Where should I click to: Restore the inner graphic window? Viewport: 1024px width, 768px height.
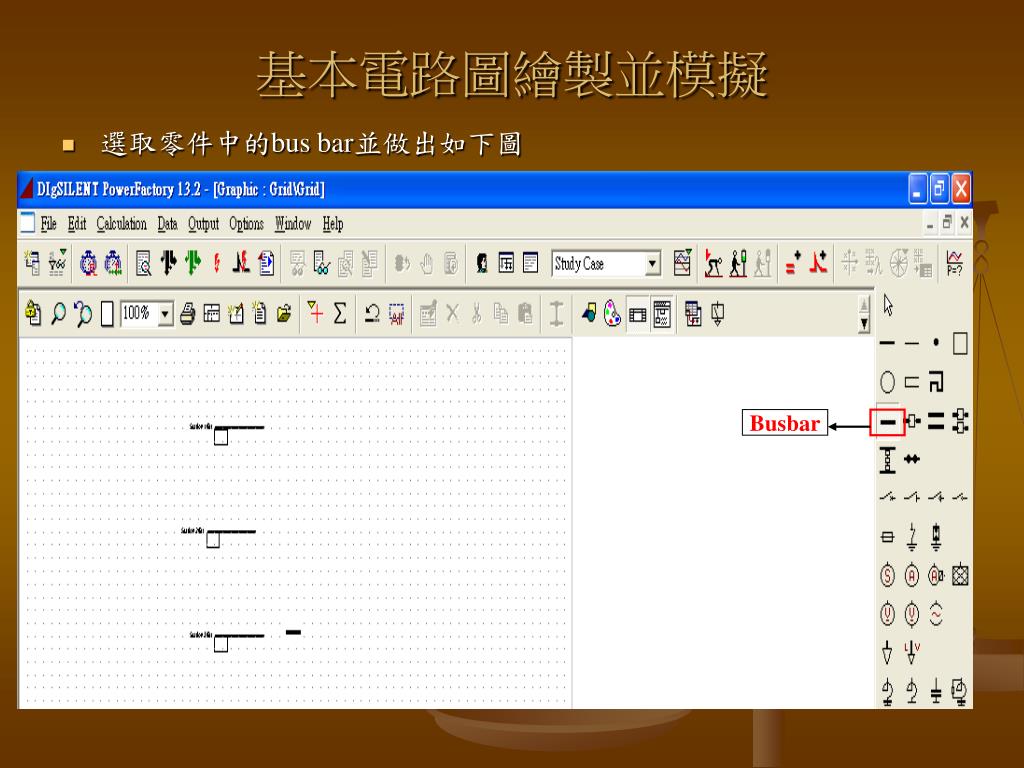947,223
